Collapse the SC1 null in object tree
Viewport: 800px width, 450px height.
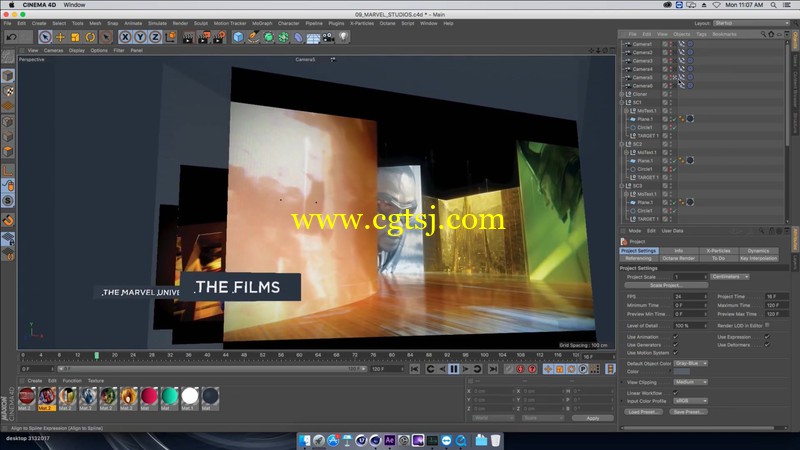pyautogui.click(x=621, y=103)
